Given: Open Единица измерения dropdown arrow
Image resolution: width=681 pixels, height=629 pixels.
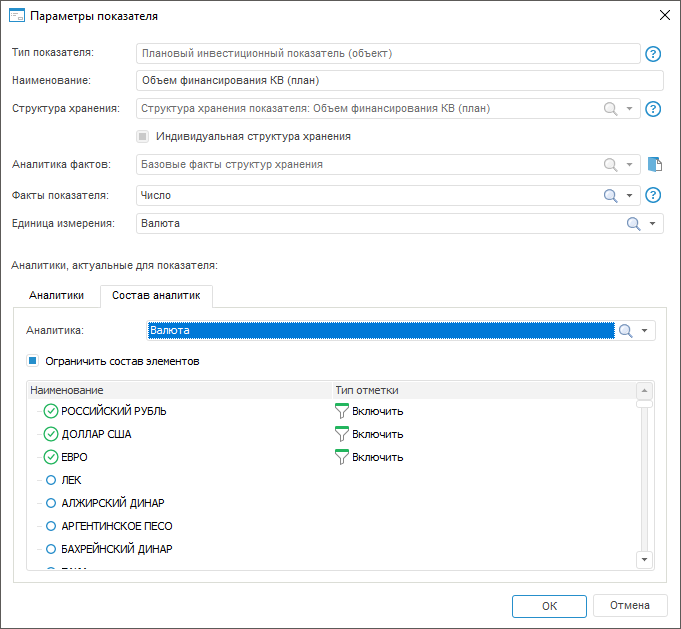Looking at the screenshot, I should tap(653, 224).
